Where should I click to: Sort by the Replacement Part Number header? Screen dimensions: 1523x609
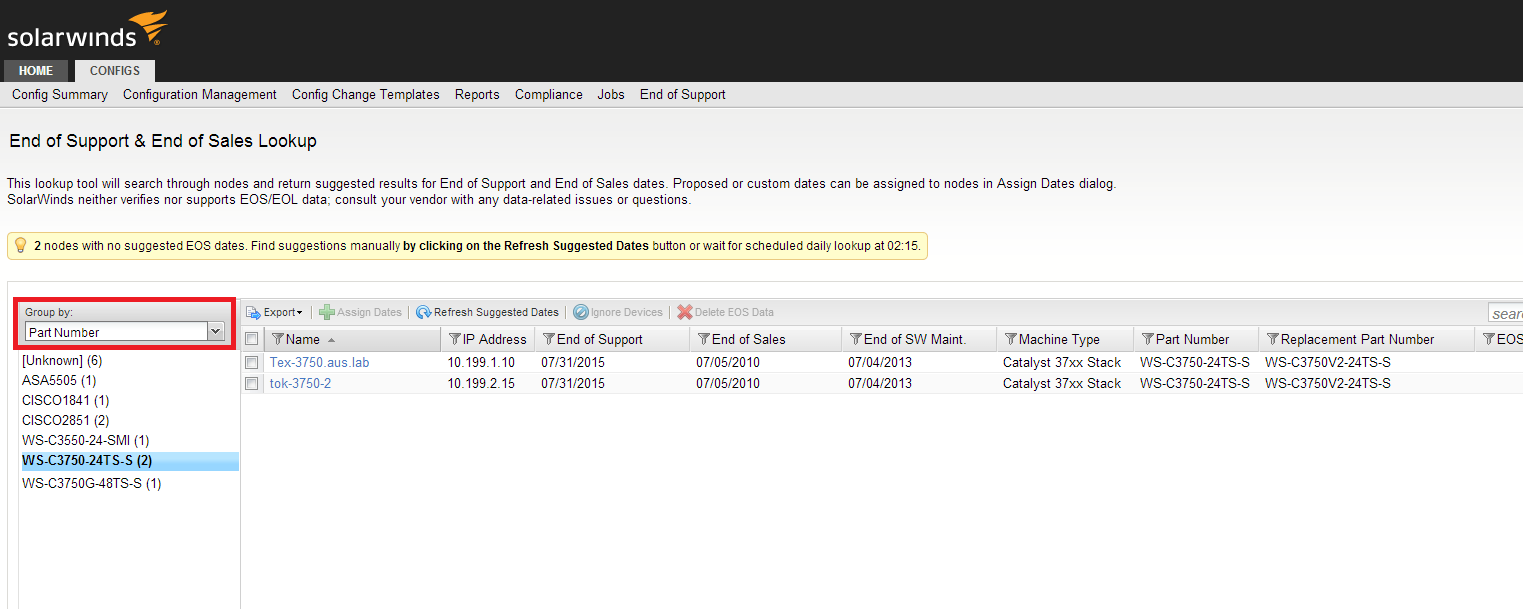point(1366,339)
